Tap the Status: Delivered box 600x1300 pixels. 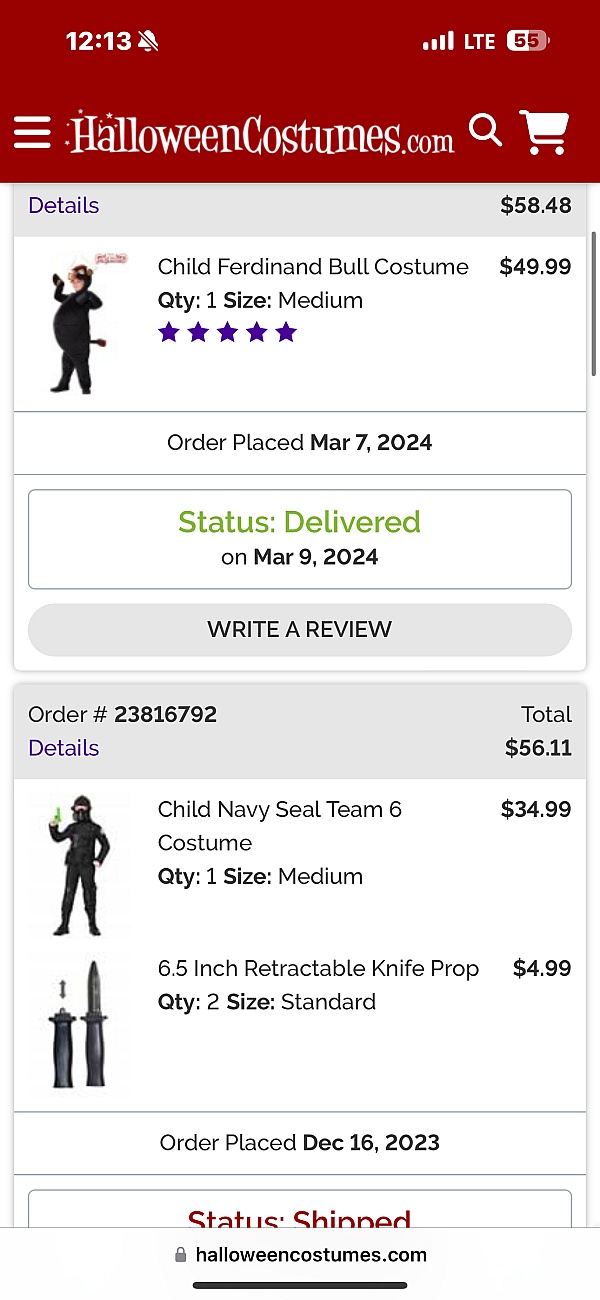click(300, 539)
